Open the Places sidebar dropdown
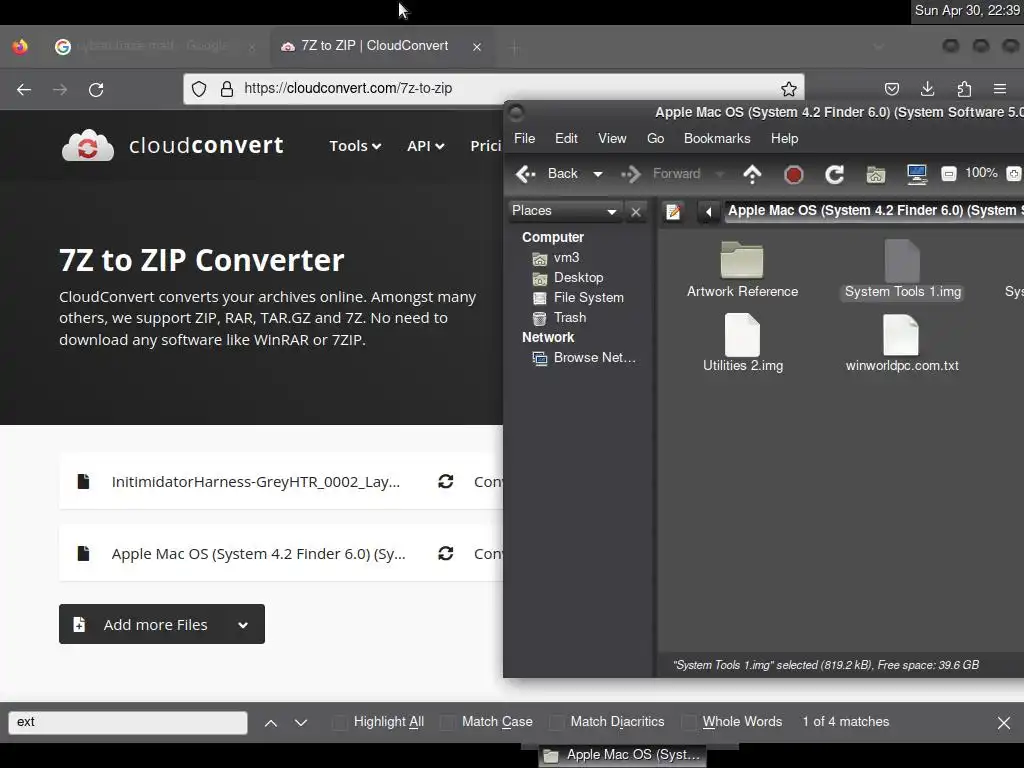The image size is (1024, 768). (x=564, y=211)
